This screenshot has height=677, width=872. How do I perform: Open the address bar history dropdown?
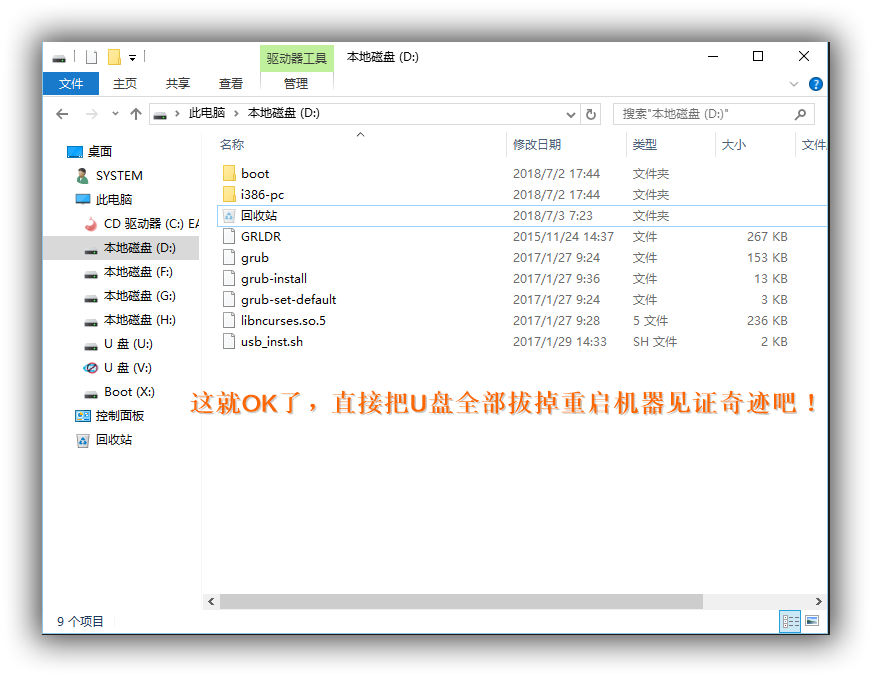[571, 115]
